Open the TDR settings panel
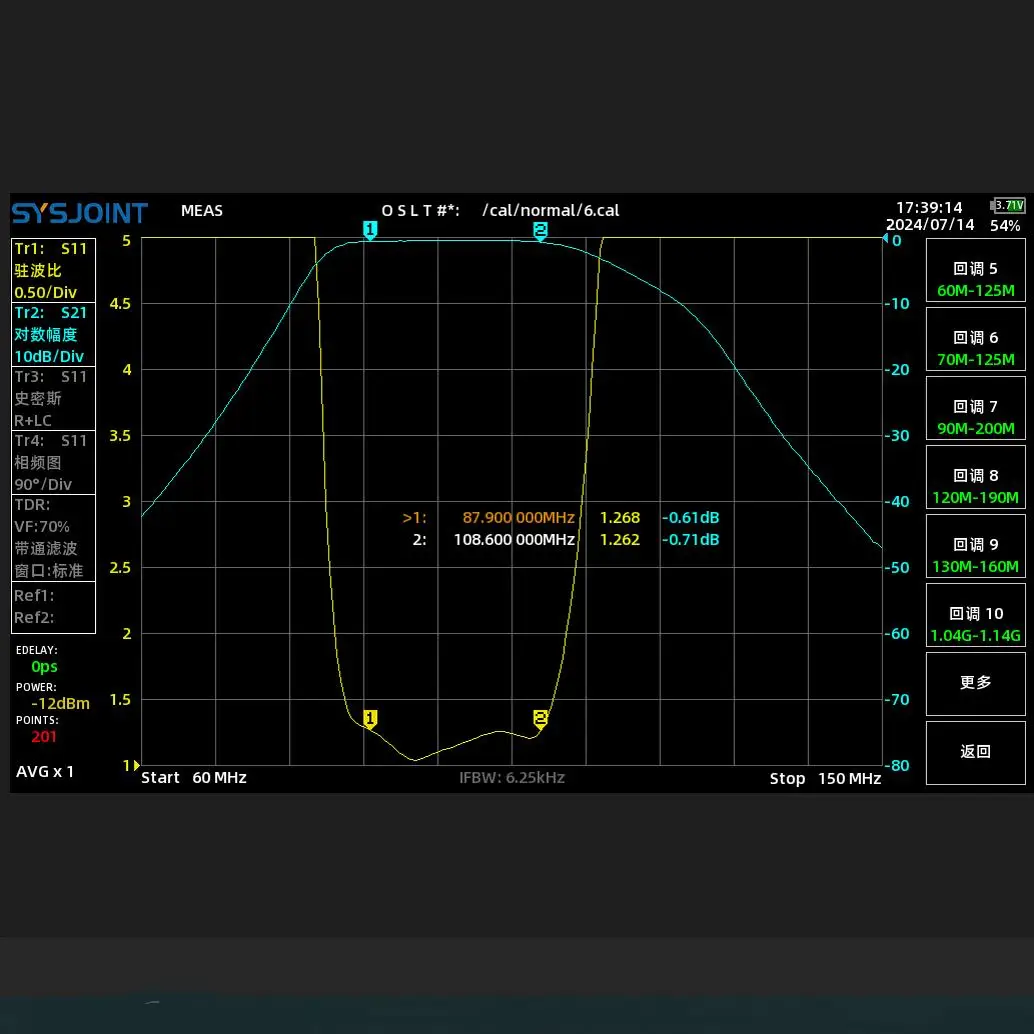This screenshot has height=1034, width=1034. tap(53, 537)
